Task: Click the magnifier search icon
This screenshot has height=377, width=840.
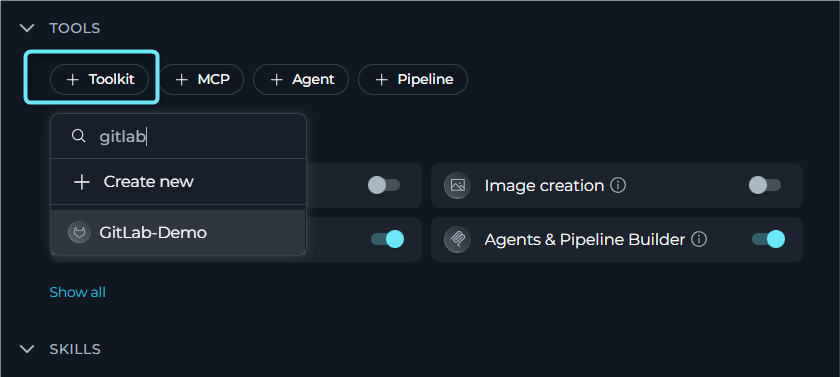Action: pyautogui.click(x=78, y=136)
